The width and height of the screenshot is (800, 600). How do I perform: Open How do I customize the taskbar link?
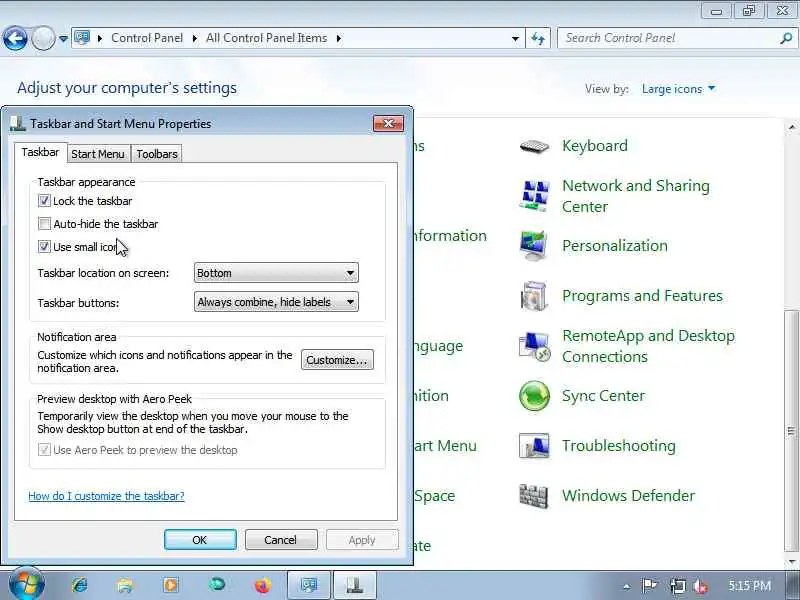[106, 496]
